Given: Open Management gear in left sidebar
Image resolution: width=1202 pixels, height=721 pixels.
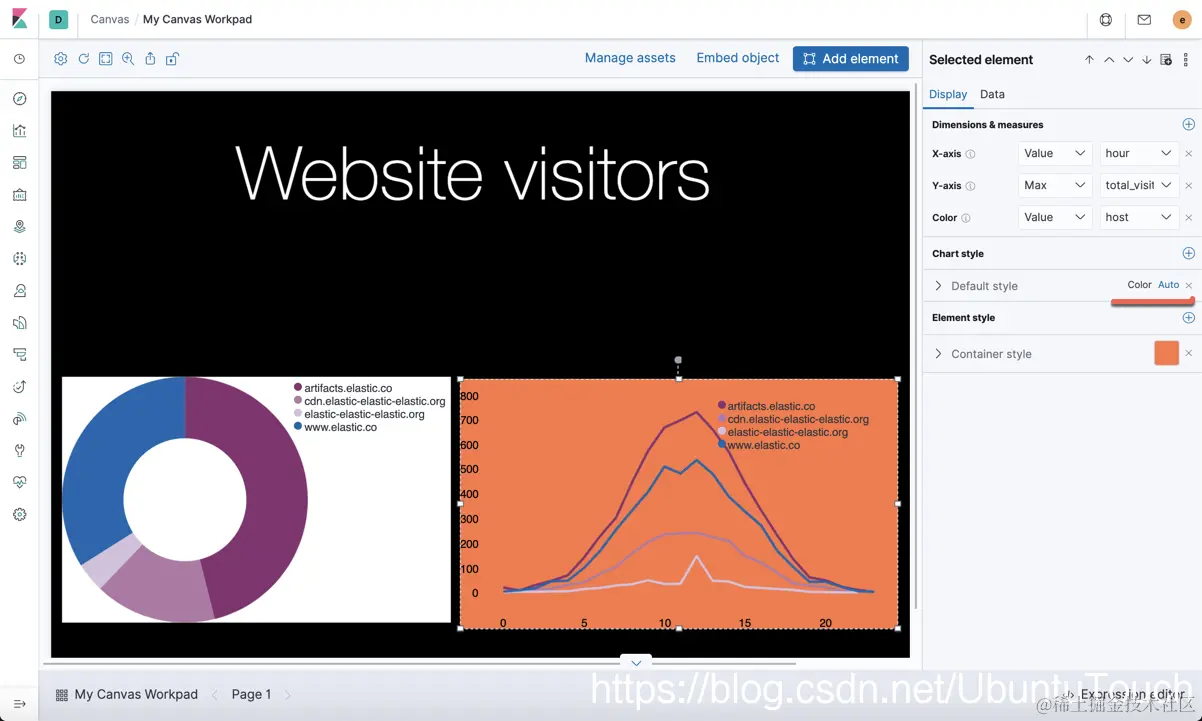Looking at the screenshot, I should (x=19, y=515).
